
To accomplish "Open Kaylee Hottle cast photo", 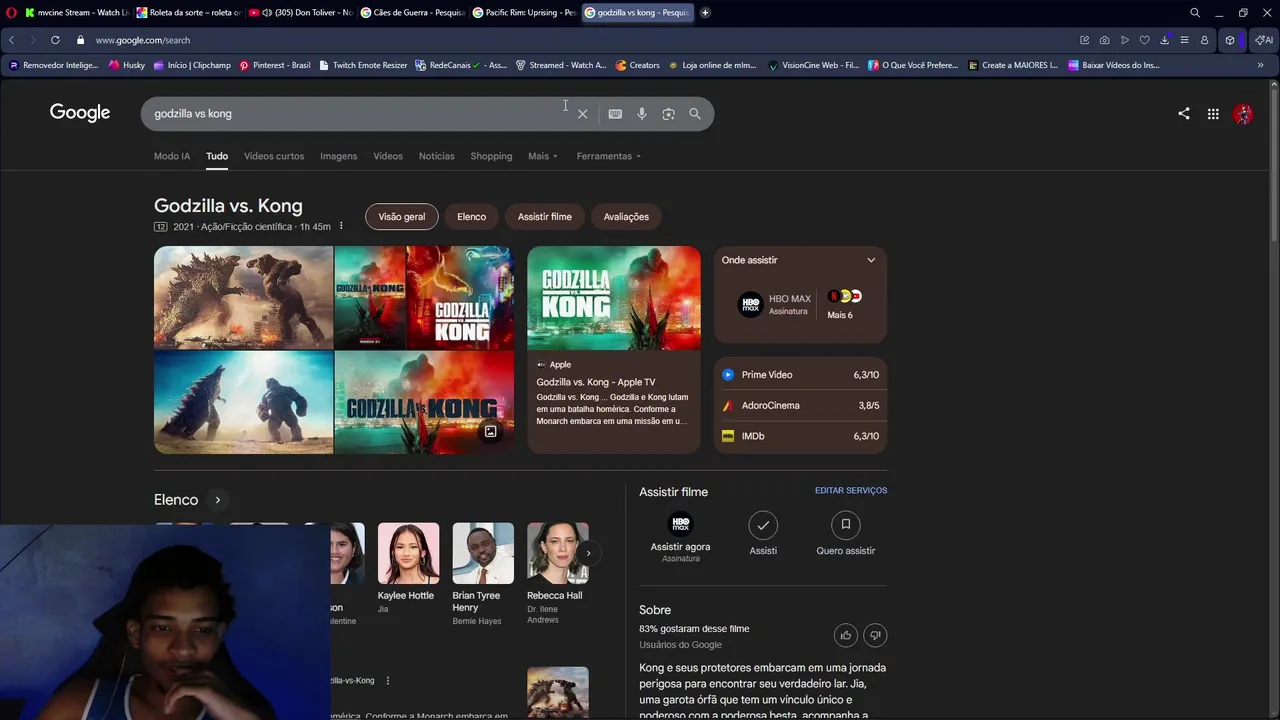I will click(x=408, y=553).
